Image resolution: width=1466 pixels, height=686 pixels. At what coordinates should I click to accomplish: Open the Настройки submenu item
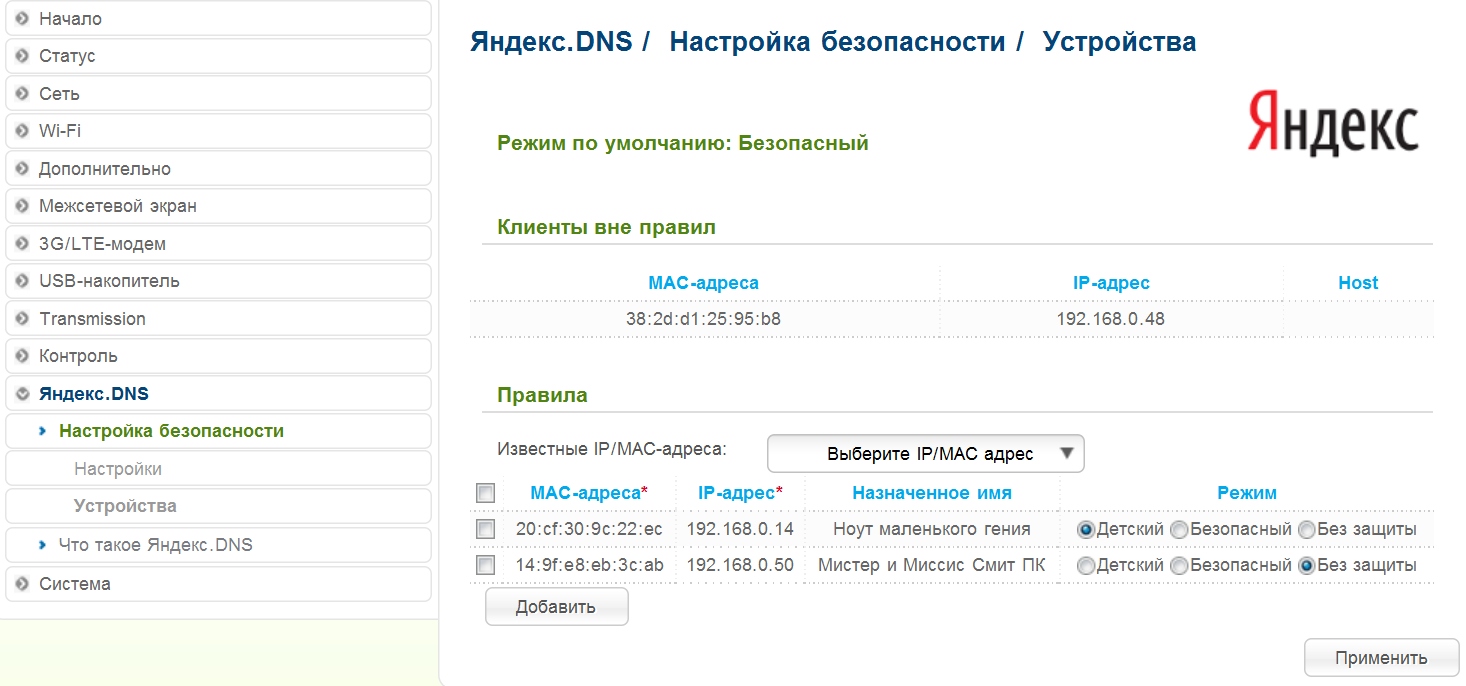point(117,469)
